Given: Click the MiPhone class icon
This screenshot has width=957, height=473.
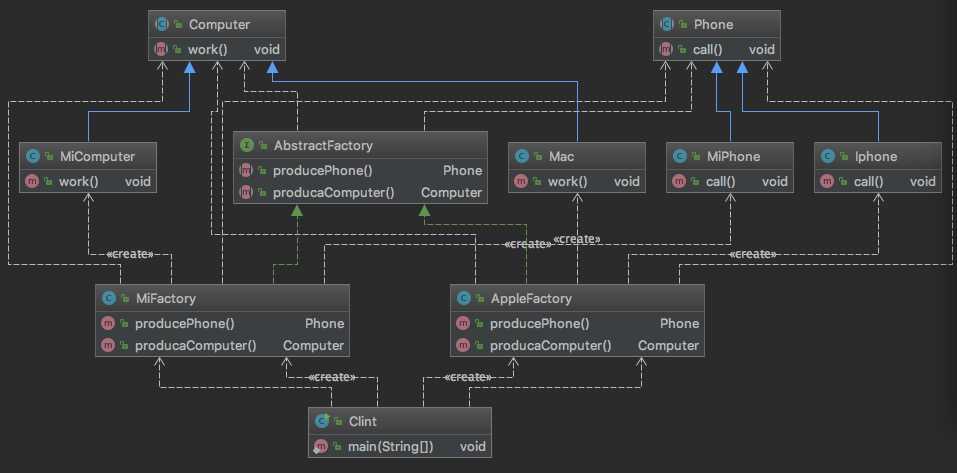Looking at the screenshot, I should (x=680, y=156).
